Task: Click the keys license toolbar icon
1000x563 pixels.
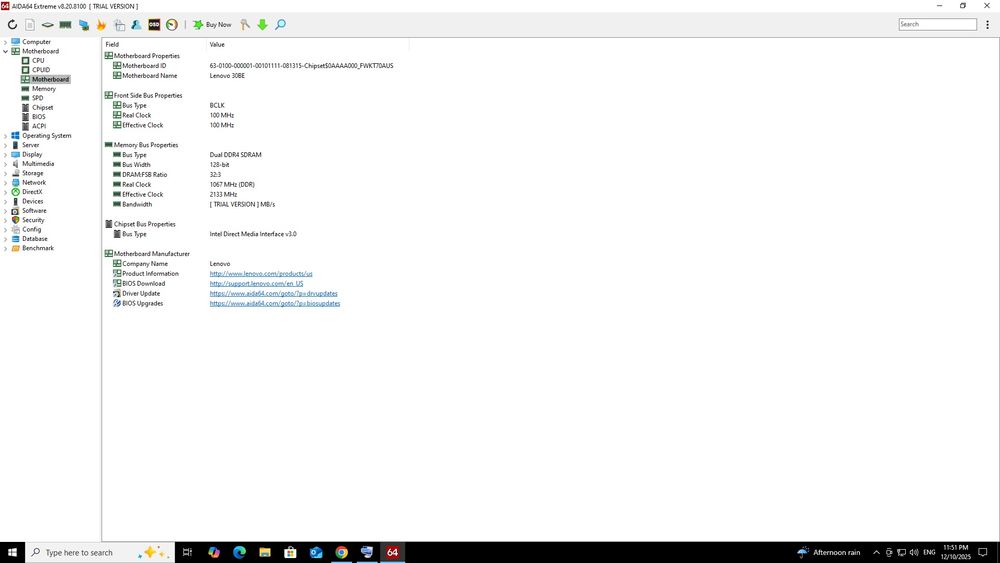Action: point(245,25)
